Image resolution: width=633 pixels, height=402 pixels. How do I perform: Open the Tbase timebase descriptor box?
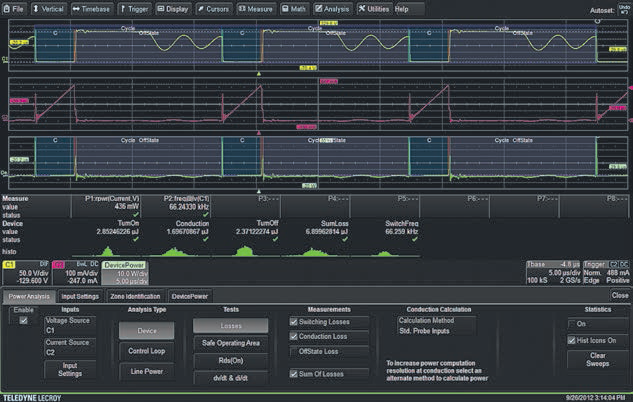[x=553, y=272]
